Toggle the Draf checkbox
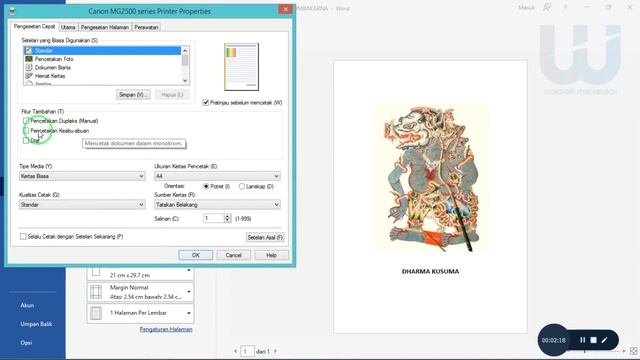 coord(26,140)
